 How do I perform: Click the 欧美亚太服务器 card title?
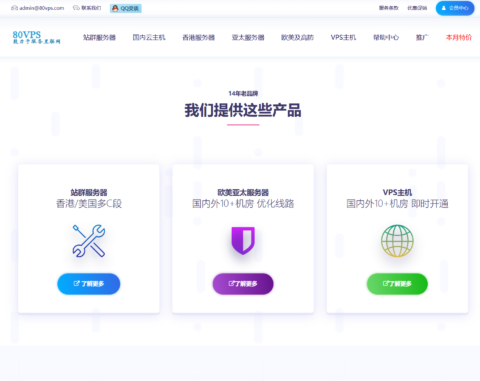click(243, 192)
